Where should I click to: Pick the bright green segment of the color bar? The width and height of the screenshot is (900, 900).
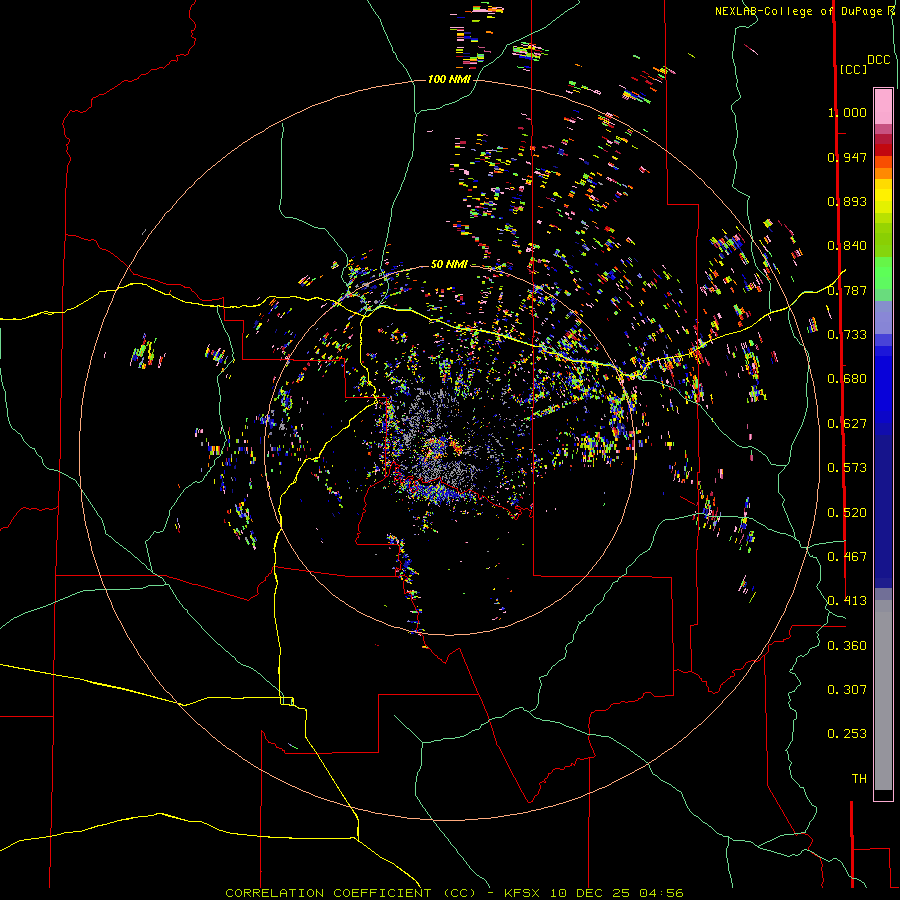pos(883,273)
